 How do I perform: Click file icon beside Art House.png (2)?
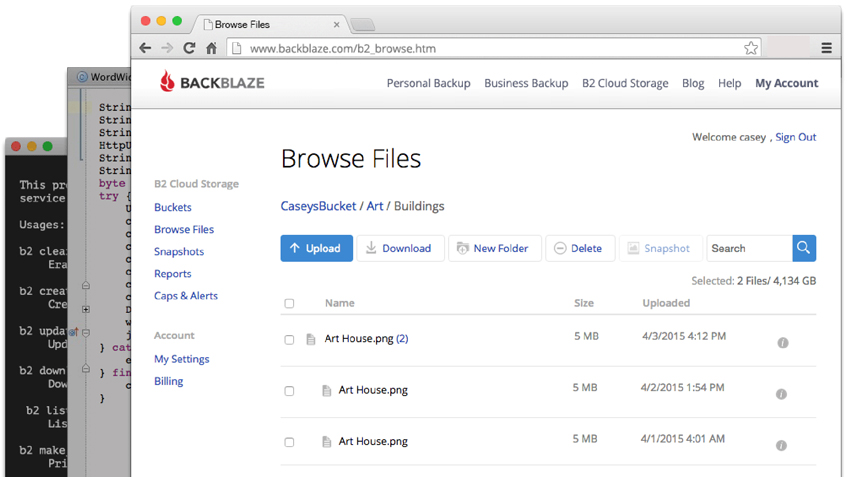click(x=311, y=340)
